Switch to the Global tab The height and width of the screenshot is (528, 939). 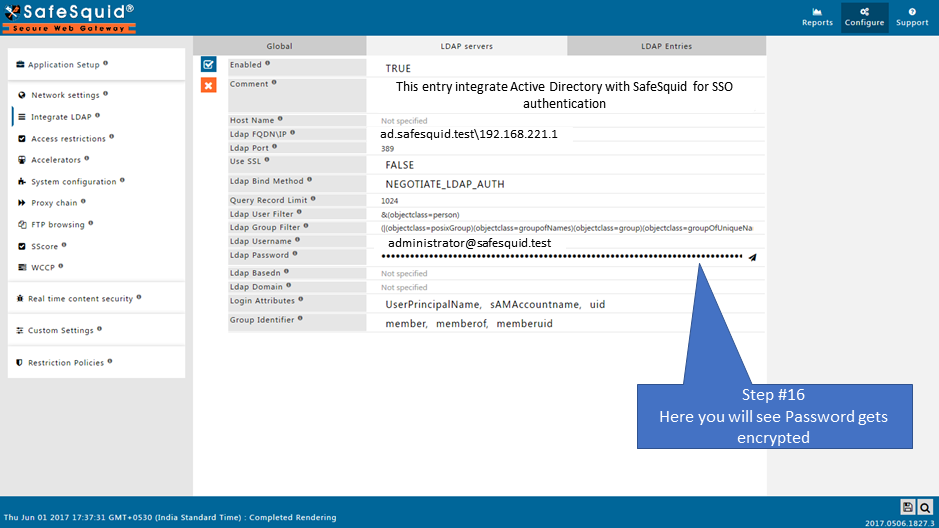click(x=280, y=46)
